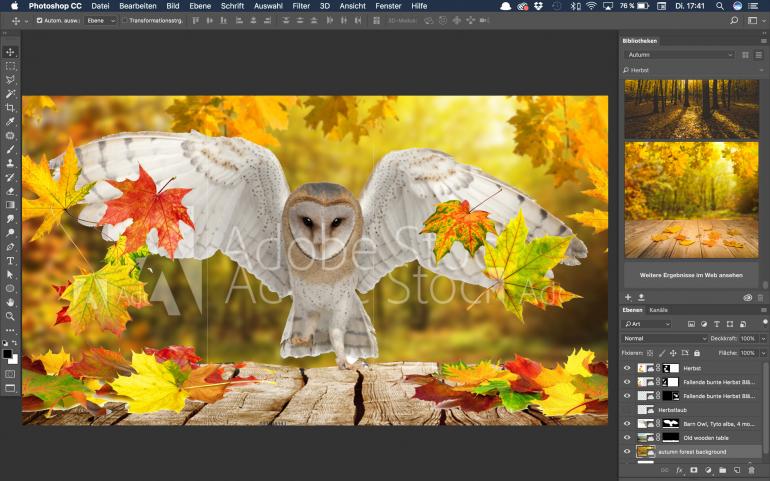Open the Fenster menu
The image size is (770, 481).
click(388, 6)
